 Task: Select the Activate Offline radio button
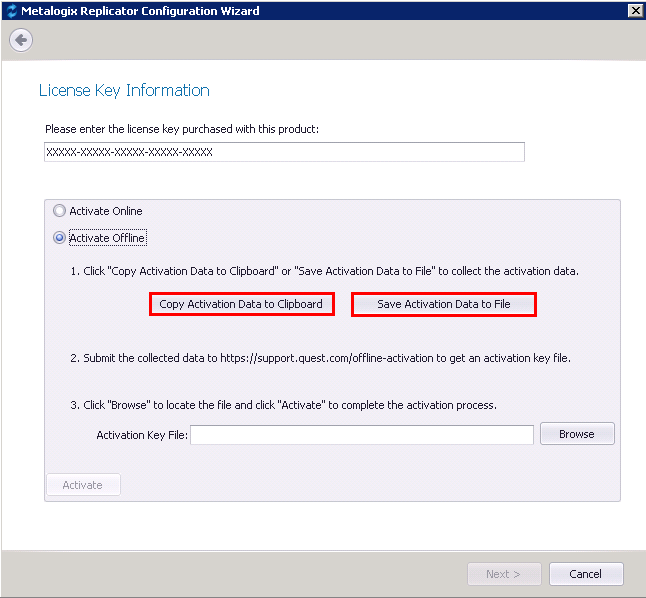(x=60, y=238)
